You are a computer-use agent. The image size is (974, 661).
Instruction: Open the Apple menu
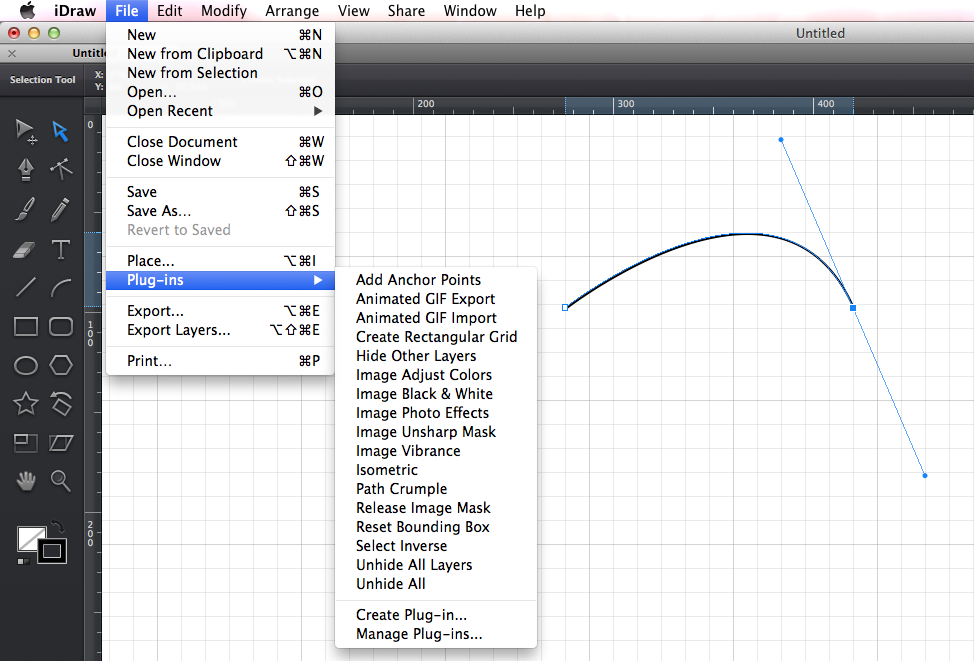pyautogui.click(x=27, y=11)
